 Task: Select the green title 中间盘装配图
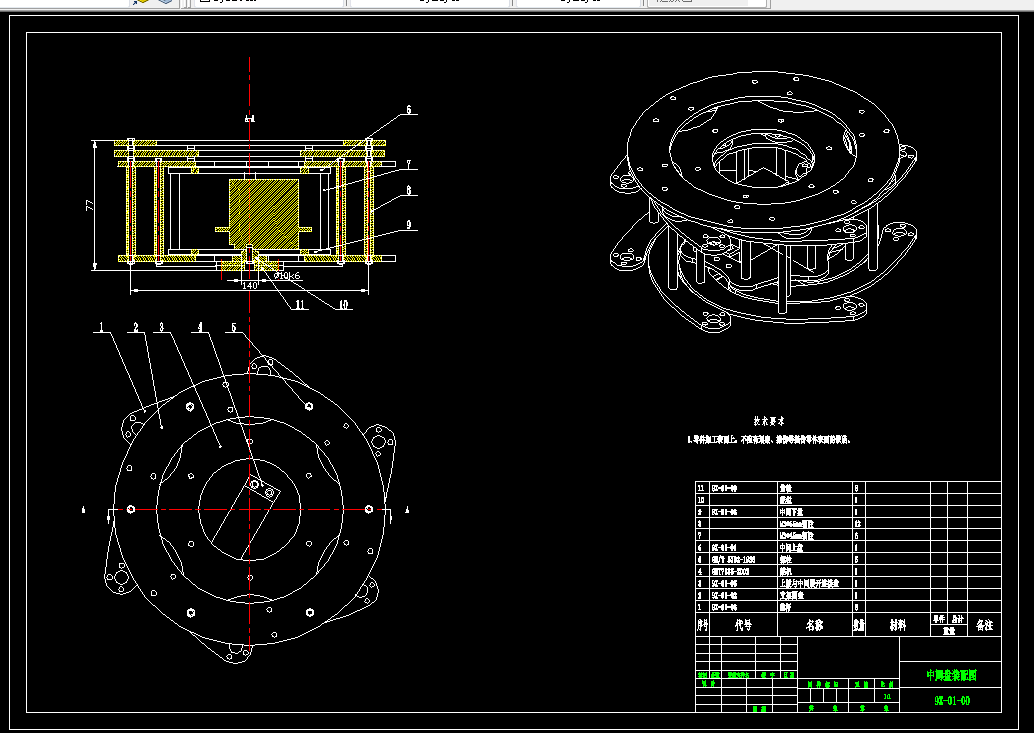coord(951,675)
